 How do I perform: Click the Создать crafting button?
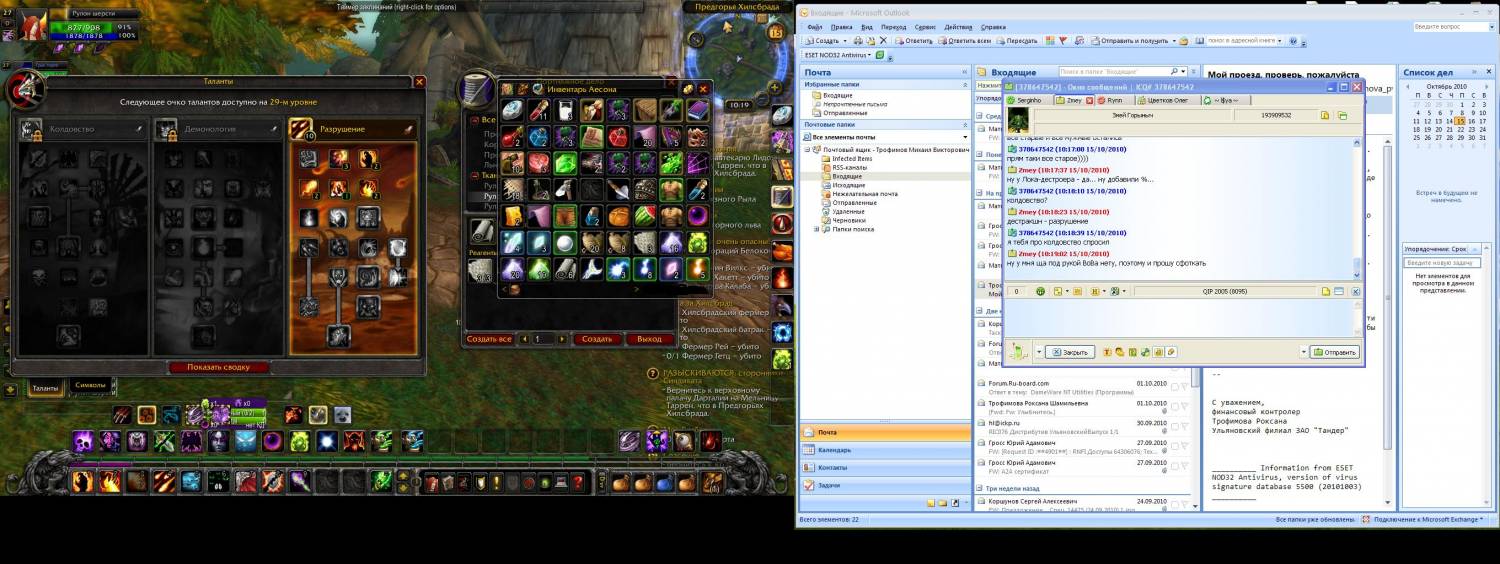click(596, 339)
